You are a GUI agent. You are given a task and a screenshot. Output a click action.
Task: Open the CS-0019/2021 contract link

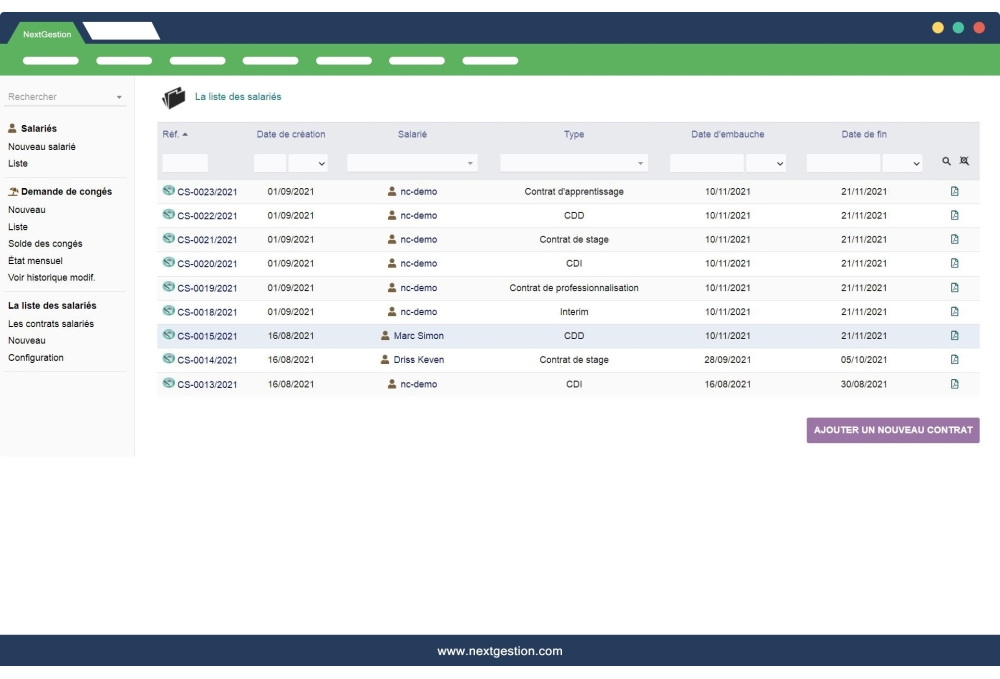point(207,288)
